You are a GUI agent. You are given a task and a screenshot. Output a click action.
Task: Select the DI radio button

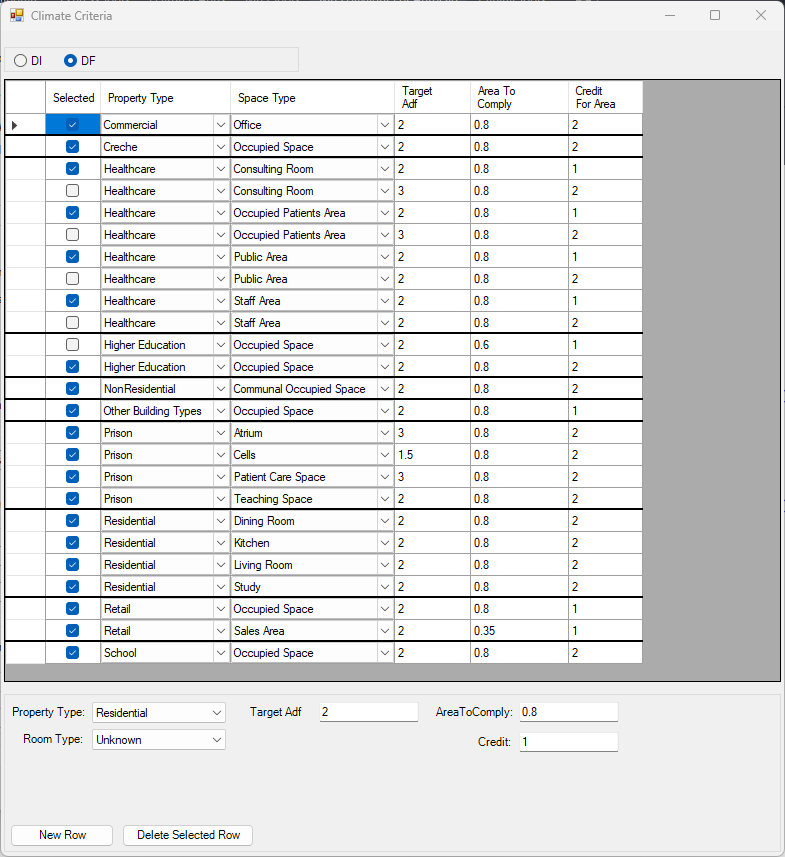click(x=21, y=61)
